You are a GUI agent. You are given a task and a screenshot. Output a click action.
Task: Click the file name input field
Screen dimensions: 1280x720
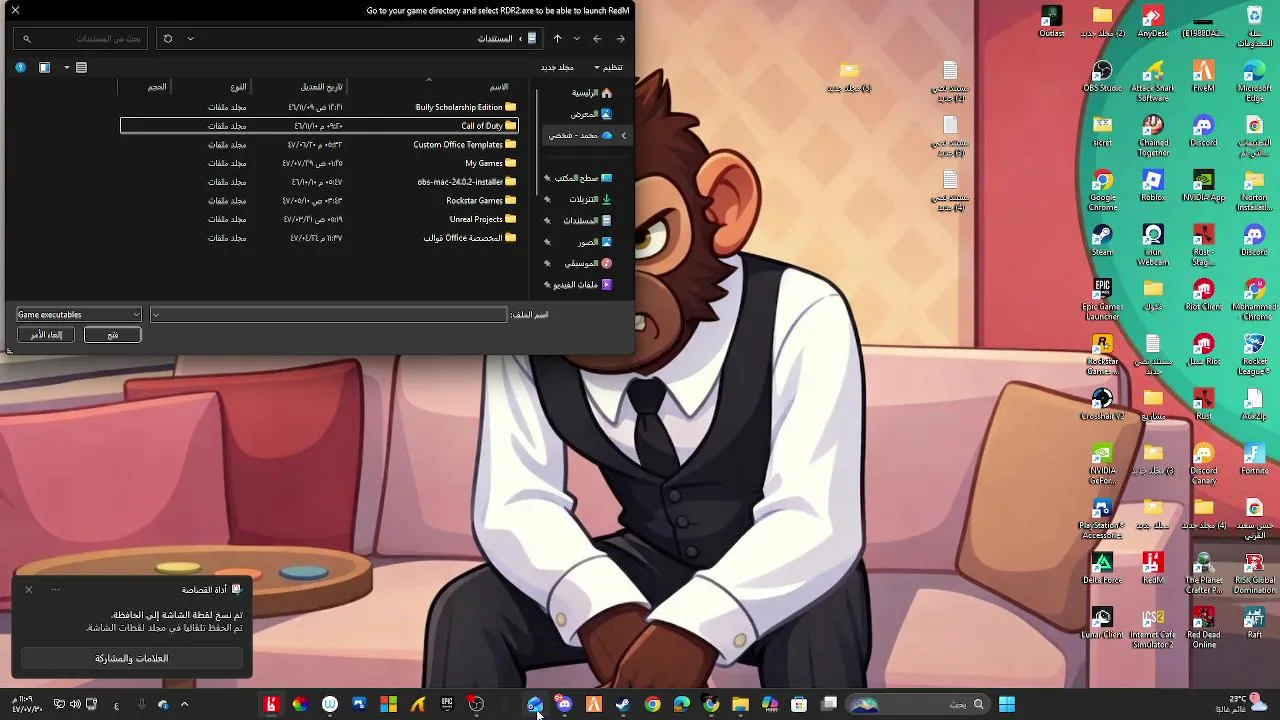tap(329, 315)
